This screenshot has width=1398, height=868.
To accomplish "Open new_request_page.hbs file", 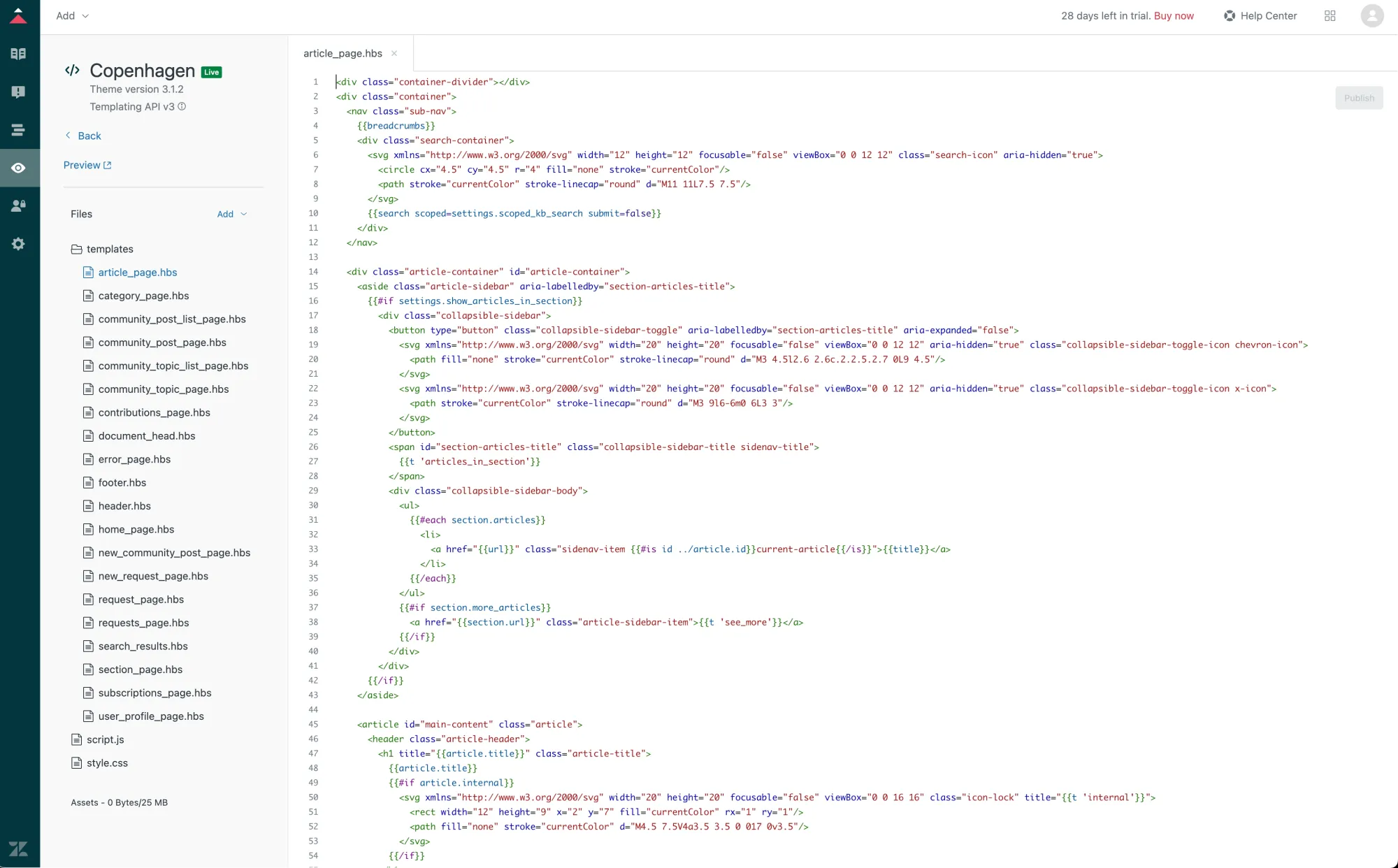I will click(145, 577).
